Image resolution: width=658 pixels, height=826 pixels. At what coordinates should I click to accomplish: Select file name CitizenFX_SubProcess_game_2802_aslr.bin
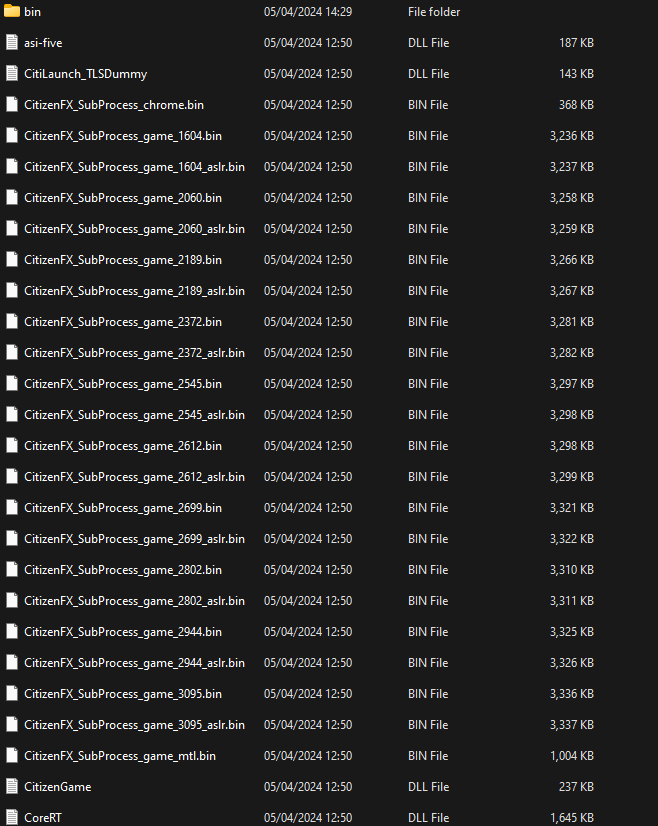(x=134, y=601)
